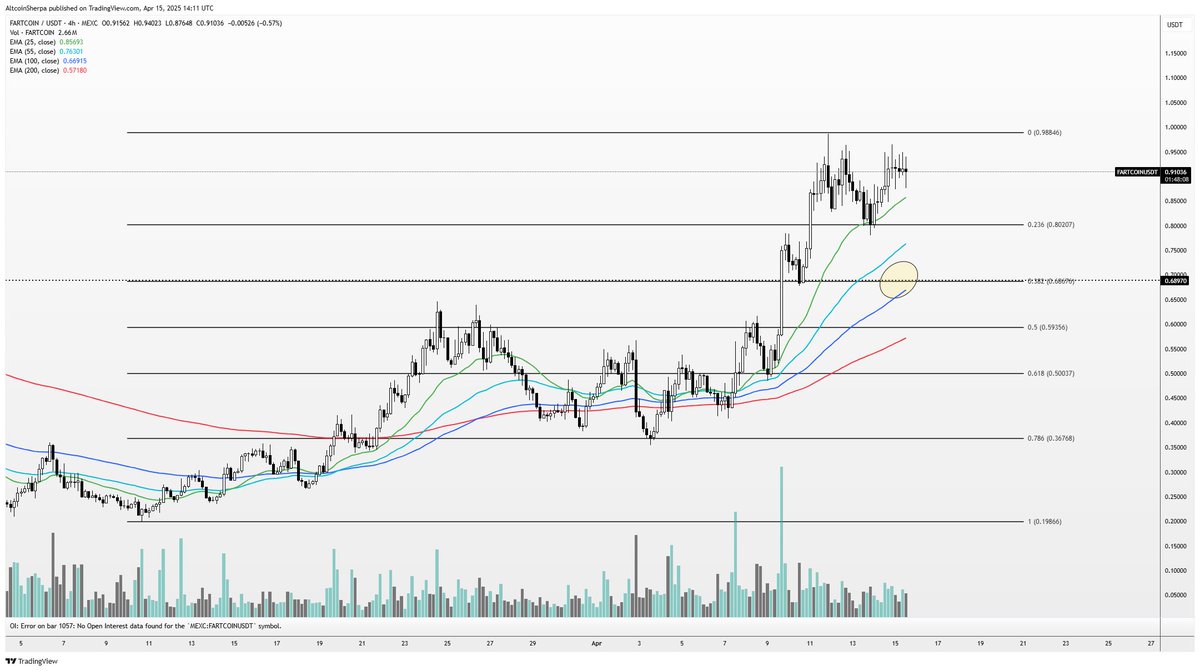The height and width of the screenshot is (671, 1200).
Task: Click the 0.75000 price axis label
Action: point(1176,250)
